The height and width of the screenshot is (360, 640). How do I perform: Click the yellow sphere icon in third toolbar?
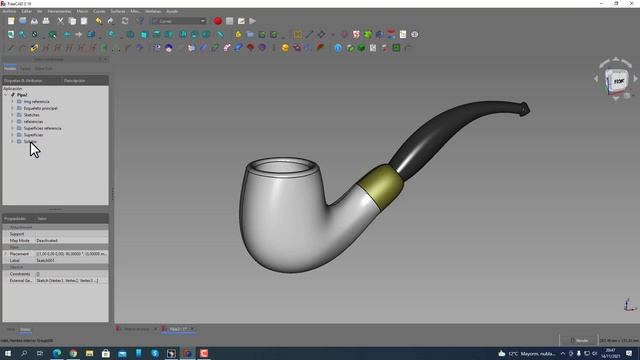point(285,48)
